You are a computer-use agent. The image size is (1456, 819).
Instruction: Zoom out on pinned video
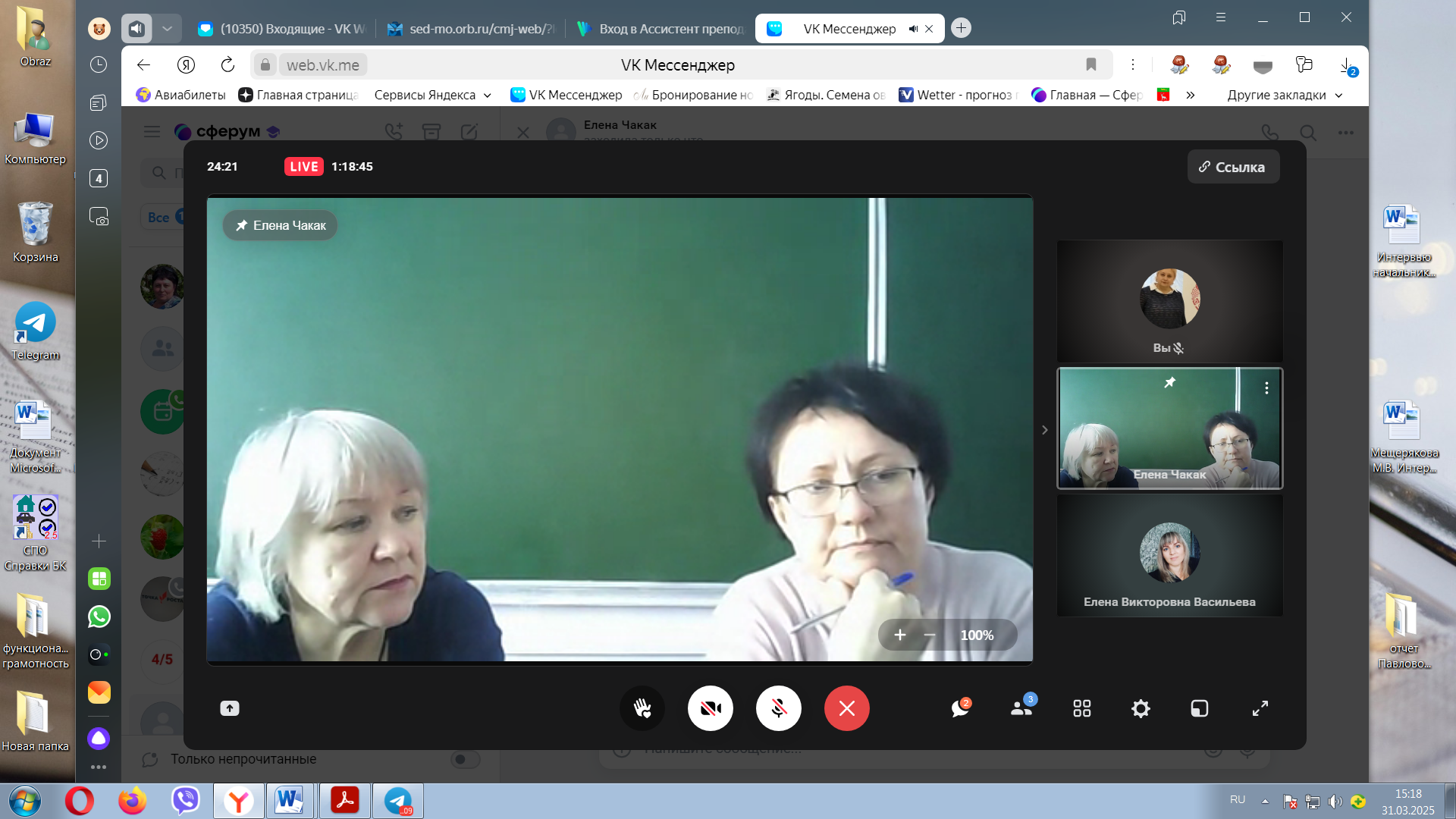(930, 635)
